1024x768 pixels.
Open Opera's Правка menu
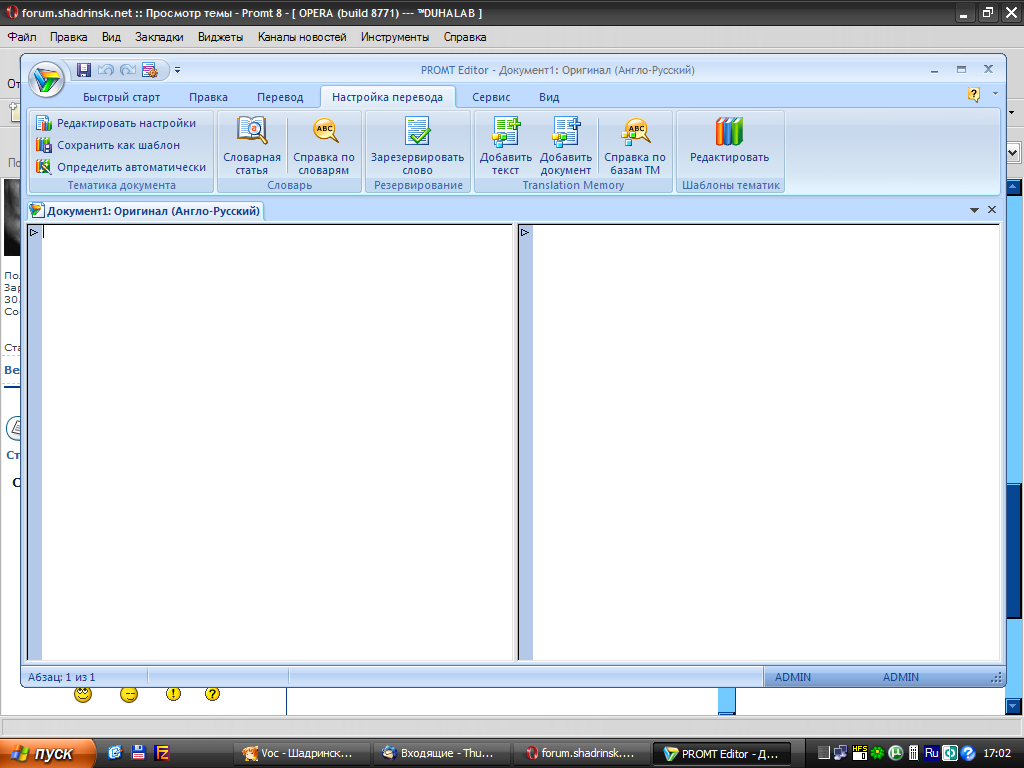[x=69, y=37]
